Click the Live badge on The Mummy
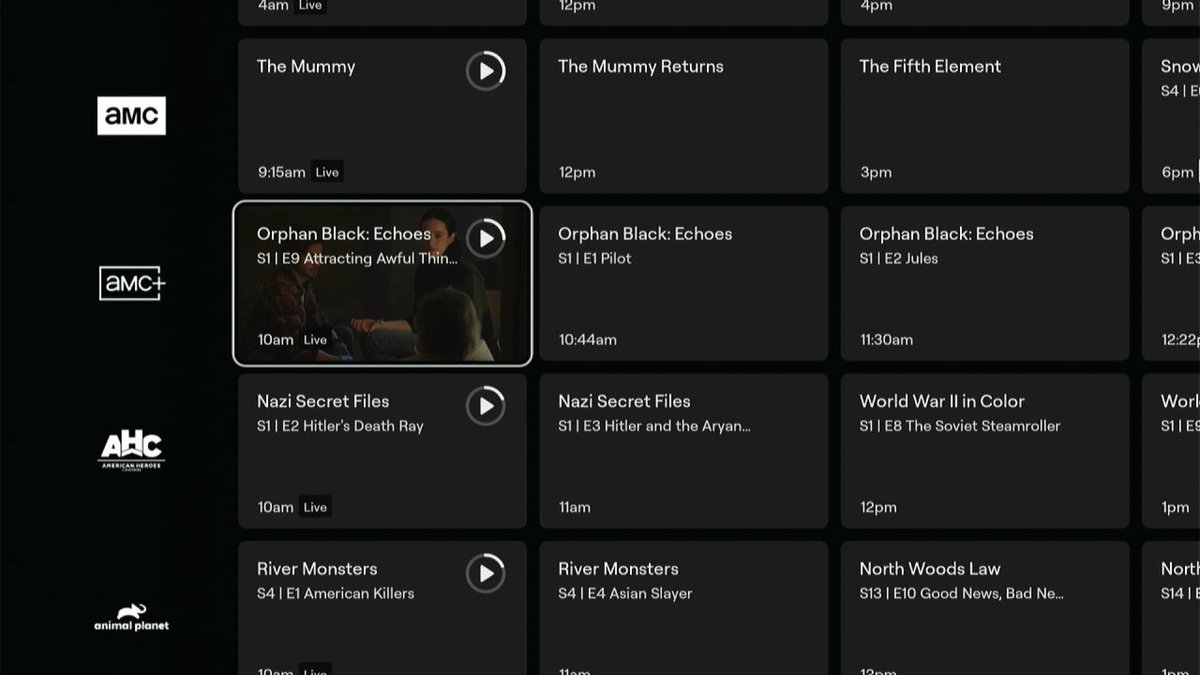Viewport: 1200px width, 675px height. click(x=326, y=171)
